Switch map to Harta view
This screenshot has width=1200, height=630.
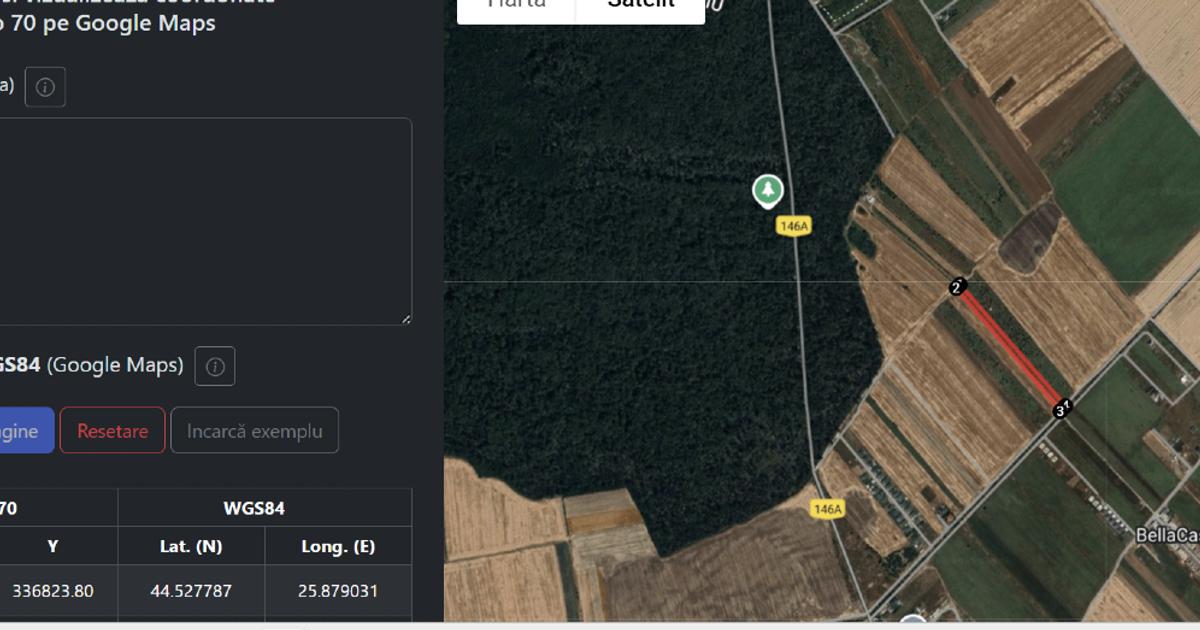(517, 6)
